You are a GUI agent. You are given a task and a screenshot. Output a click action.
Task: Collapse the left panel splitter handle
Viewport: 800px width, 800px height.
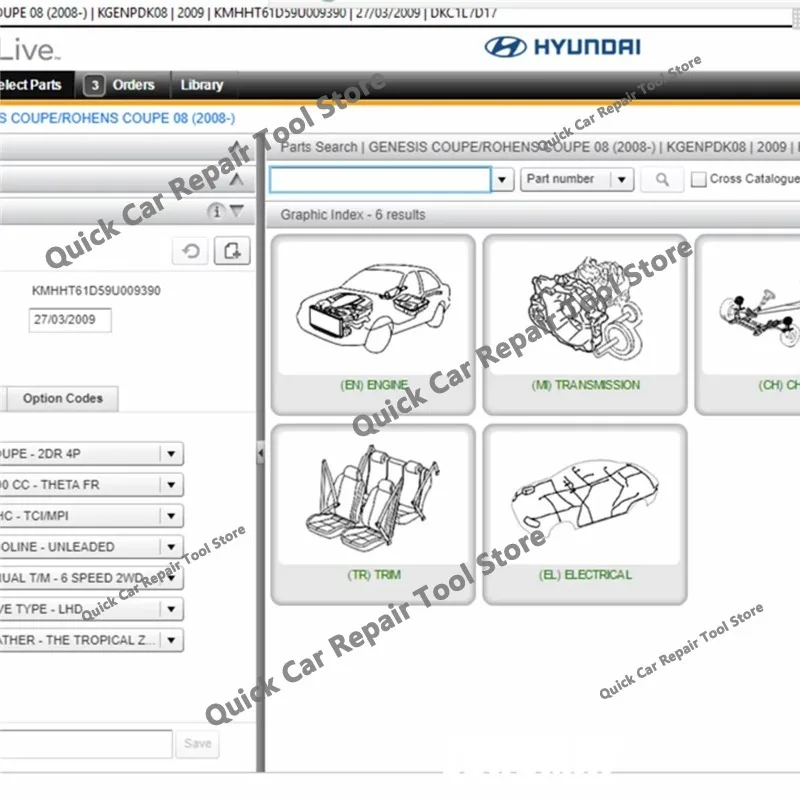260,453
